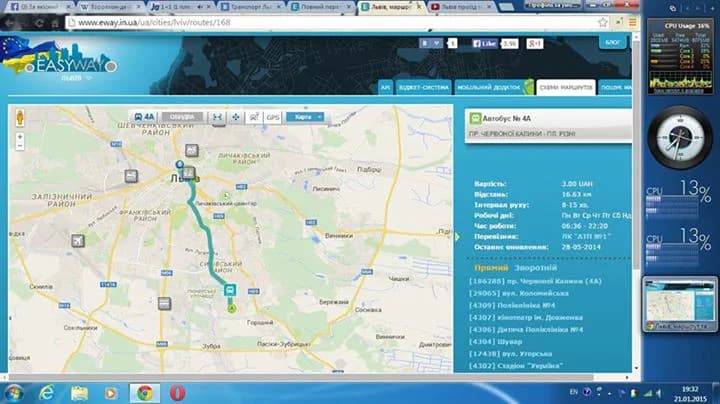Open the API tab
Viewport: 720px width, 404px height.
pos(385,87)
